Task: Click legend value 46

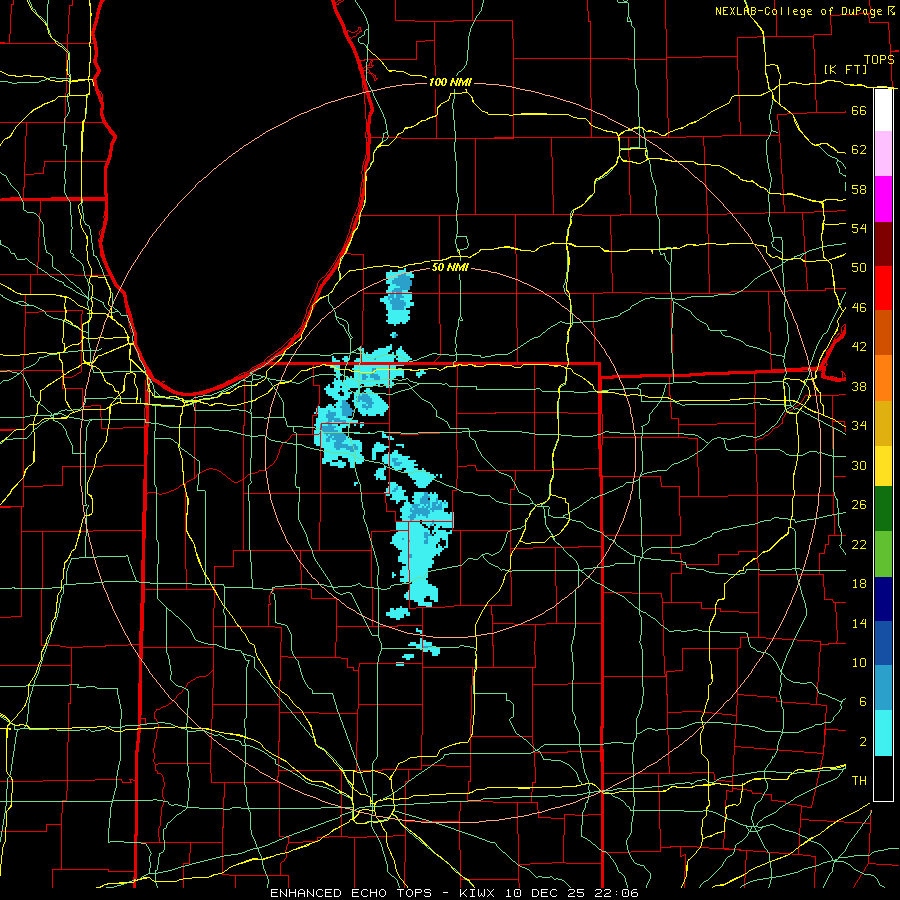Action: tap(859, 308)
